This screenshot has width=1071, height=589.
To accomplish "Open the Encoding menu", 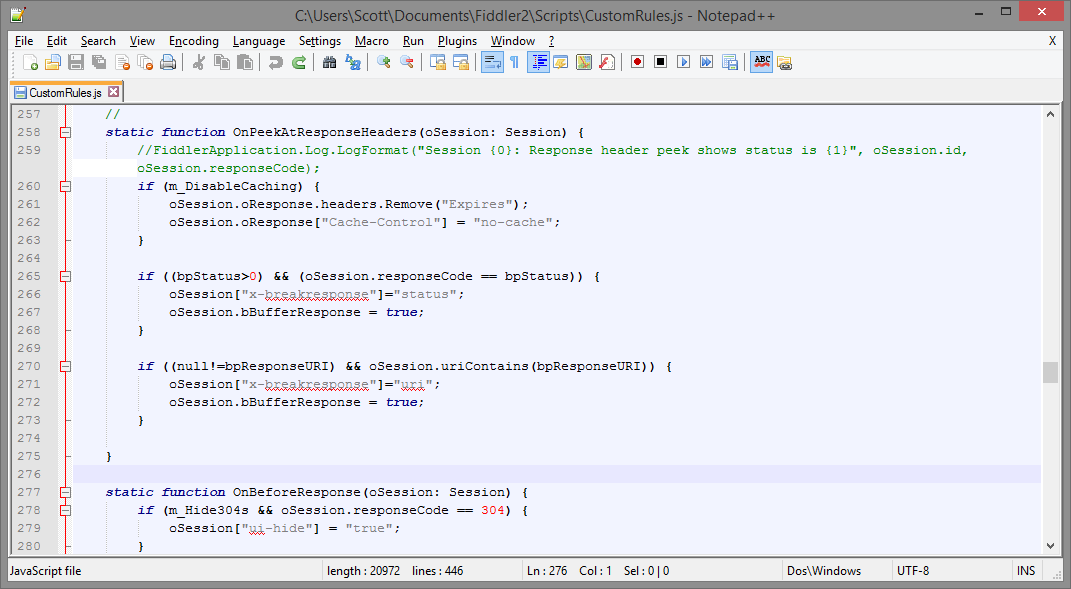I will pos(194,41).
